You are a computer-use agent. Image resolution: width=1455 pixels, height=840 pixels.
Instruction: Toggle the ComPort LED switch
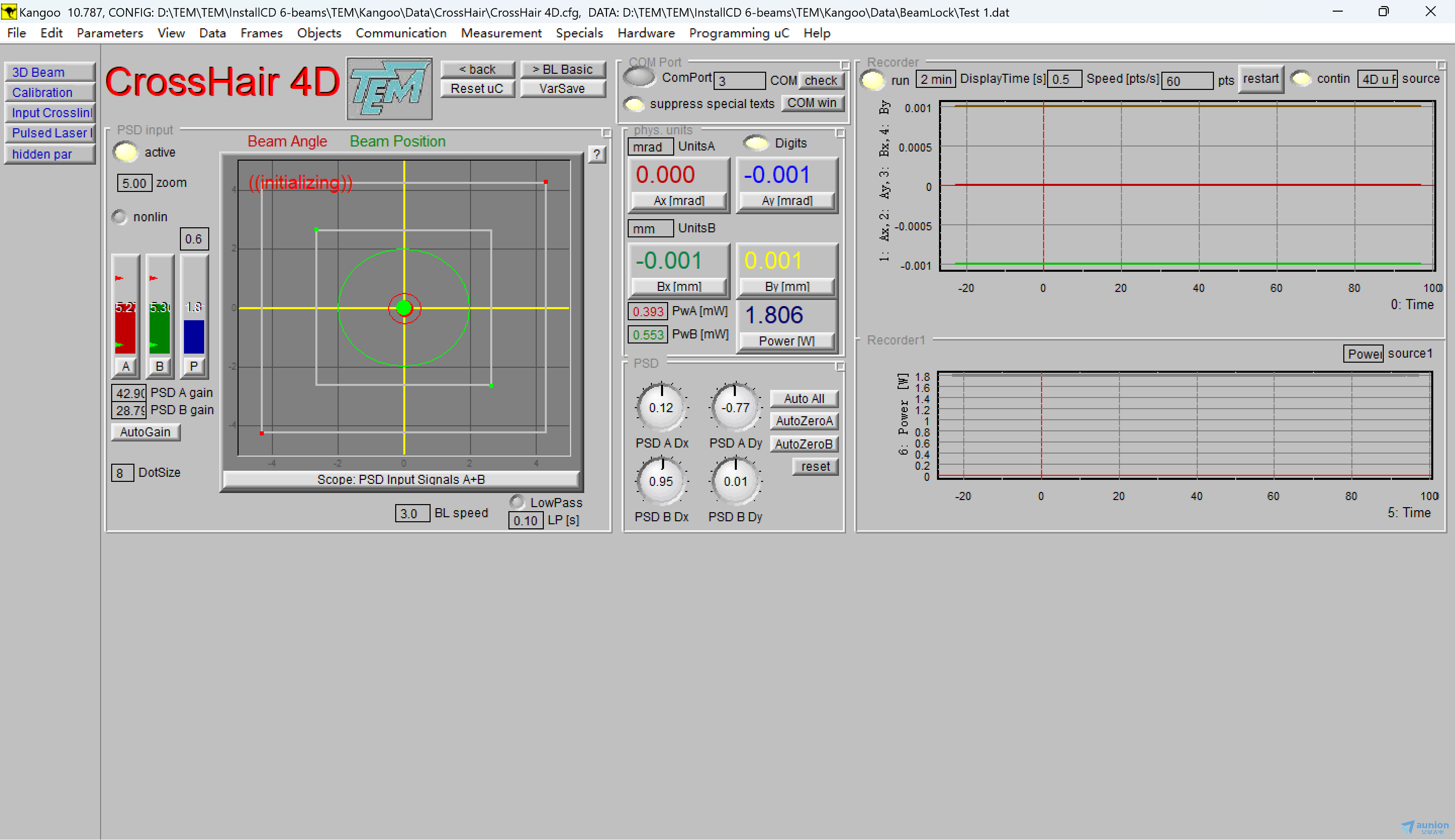(639, 77)
